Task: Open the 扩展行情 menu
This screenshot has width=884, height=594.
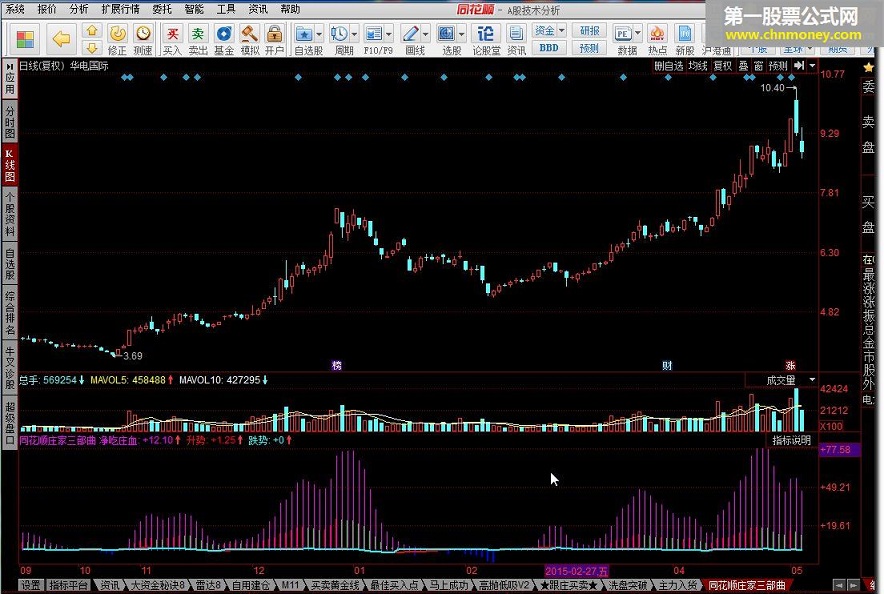Action: 121,9
